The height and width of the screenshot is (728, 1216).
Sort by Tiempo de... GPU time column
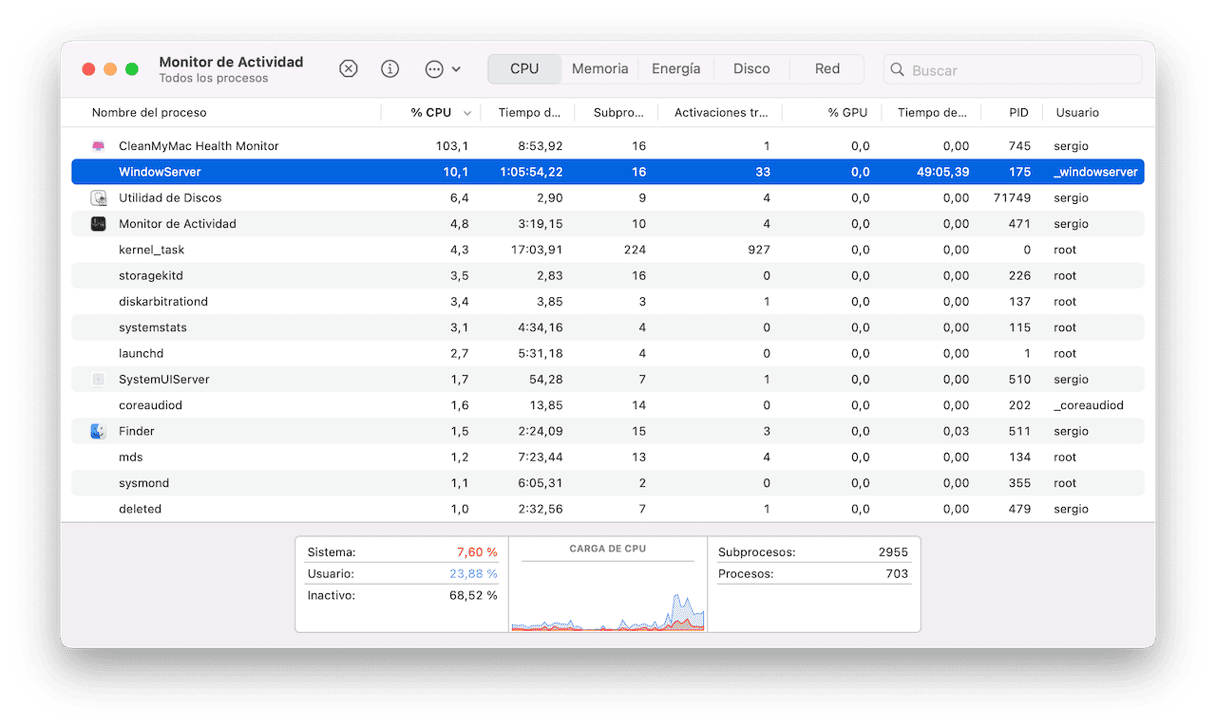(932, 113)
